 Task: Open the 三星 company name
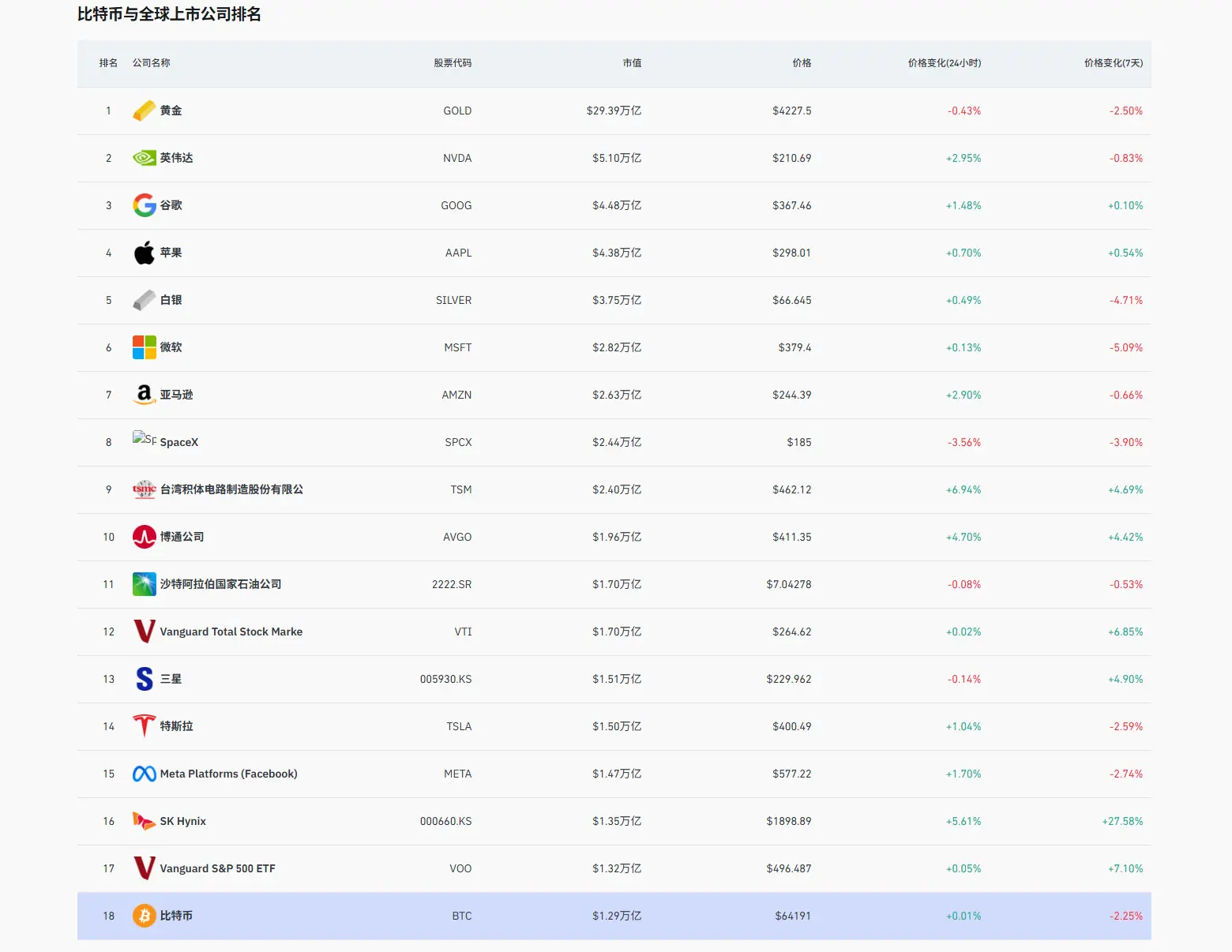point(171,679)
